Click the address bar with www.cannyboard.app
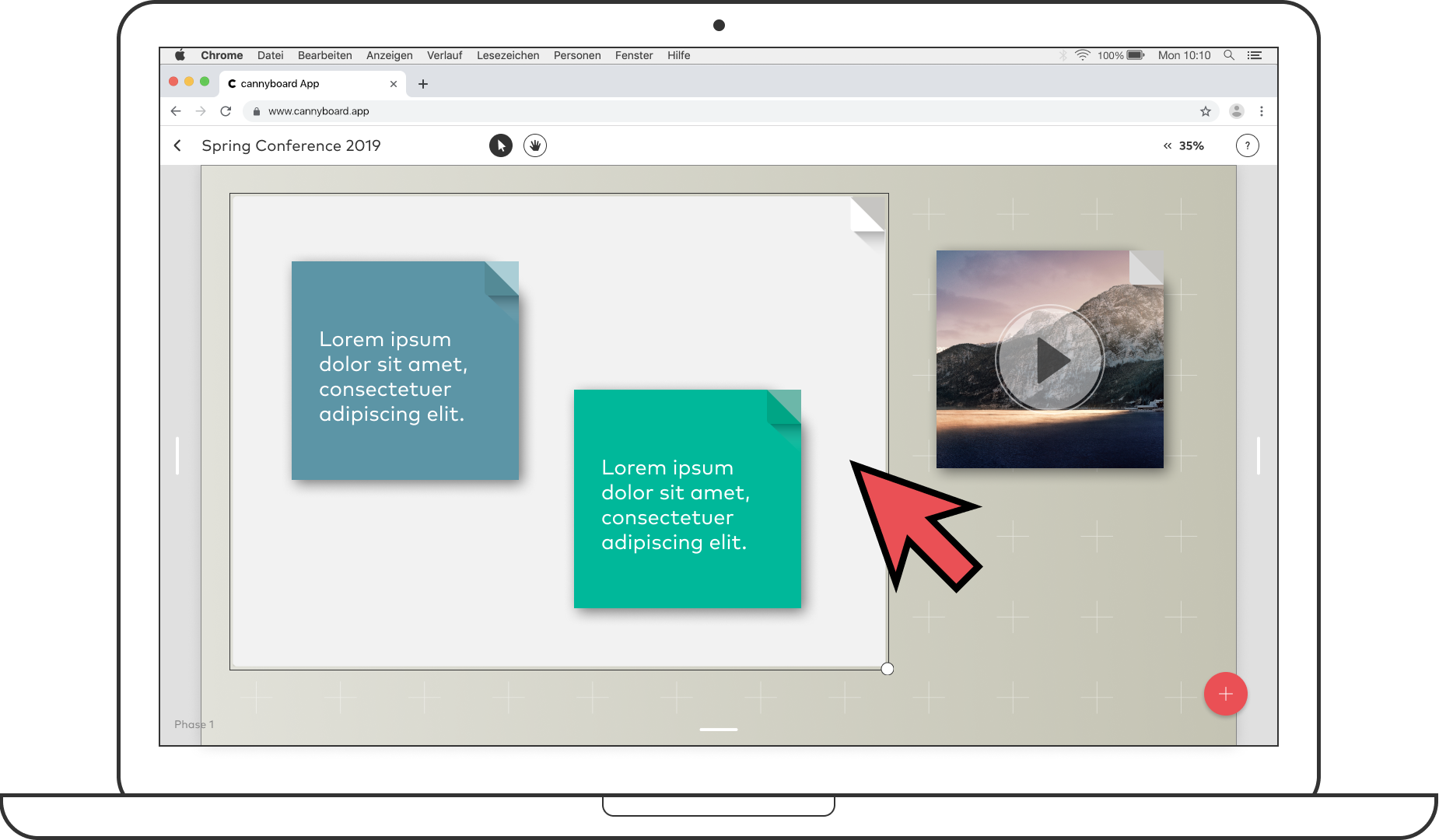The height and width of the screenshot is (840, 1439). [731, 111]
